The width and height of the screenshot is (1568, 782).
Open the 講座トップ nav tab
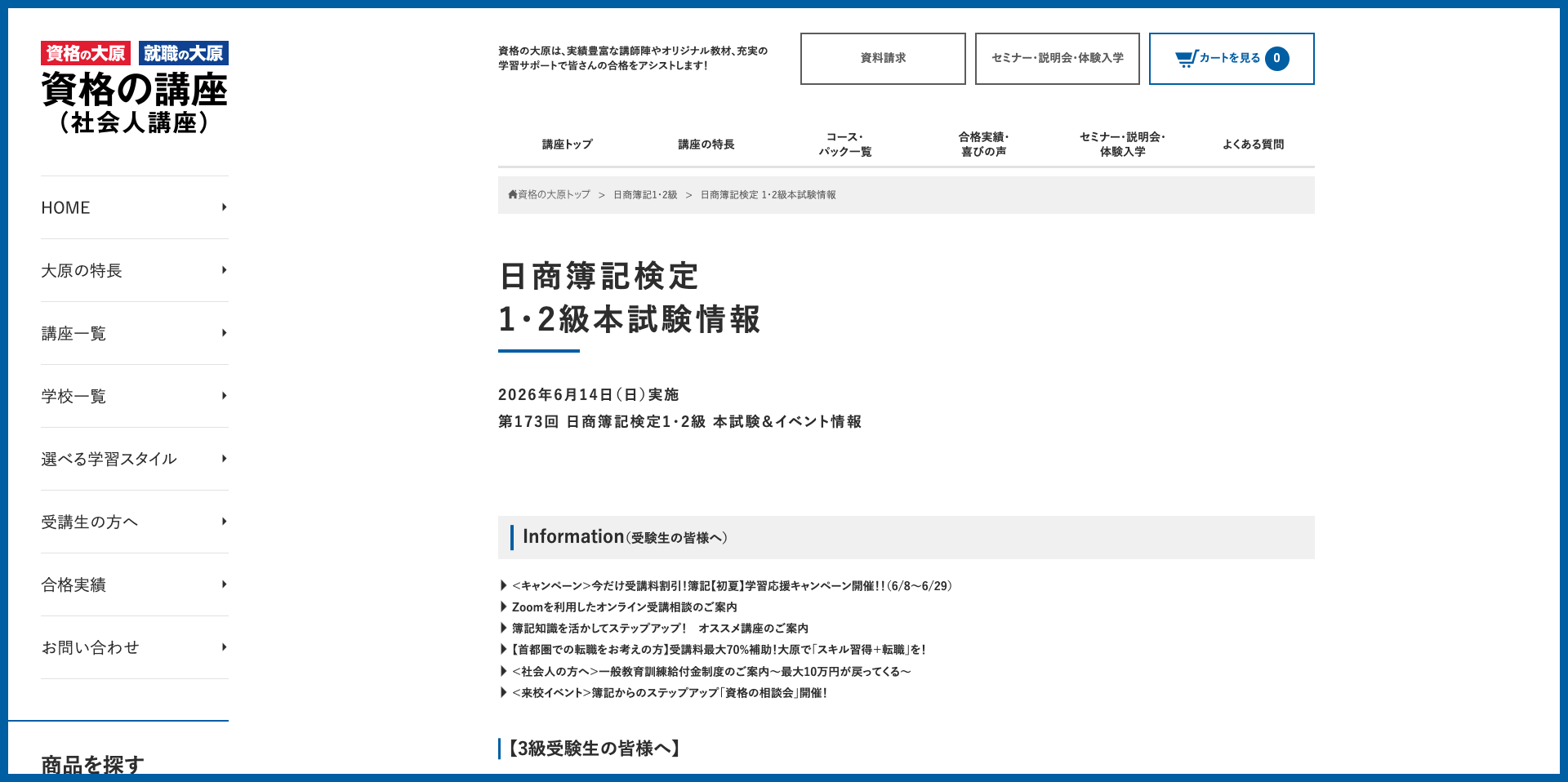[568, 144]
